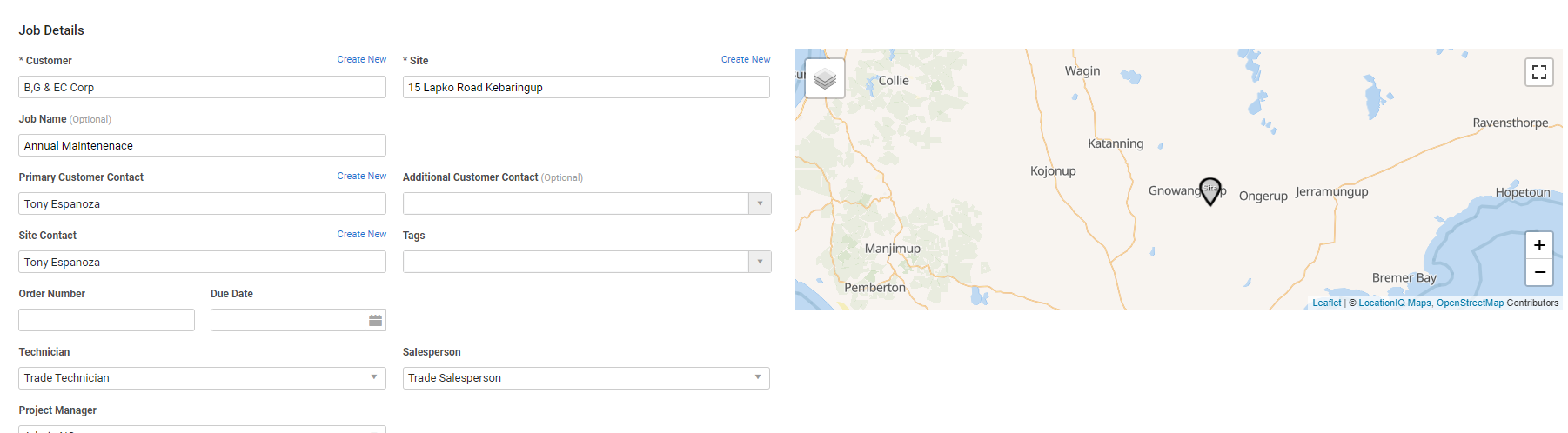Expand the Tags dropdown
This screenshot has width=1568, height=433.
click(760, 262)
